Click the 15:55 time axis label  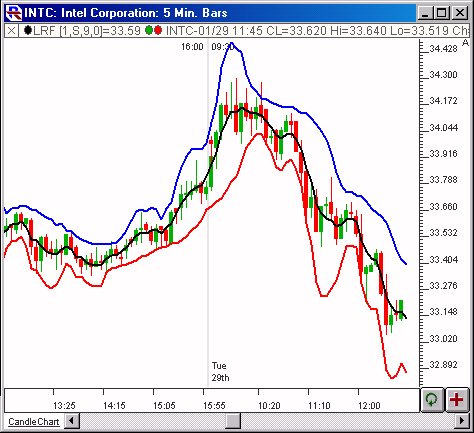point(214,406)
